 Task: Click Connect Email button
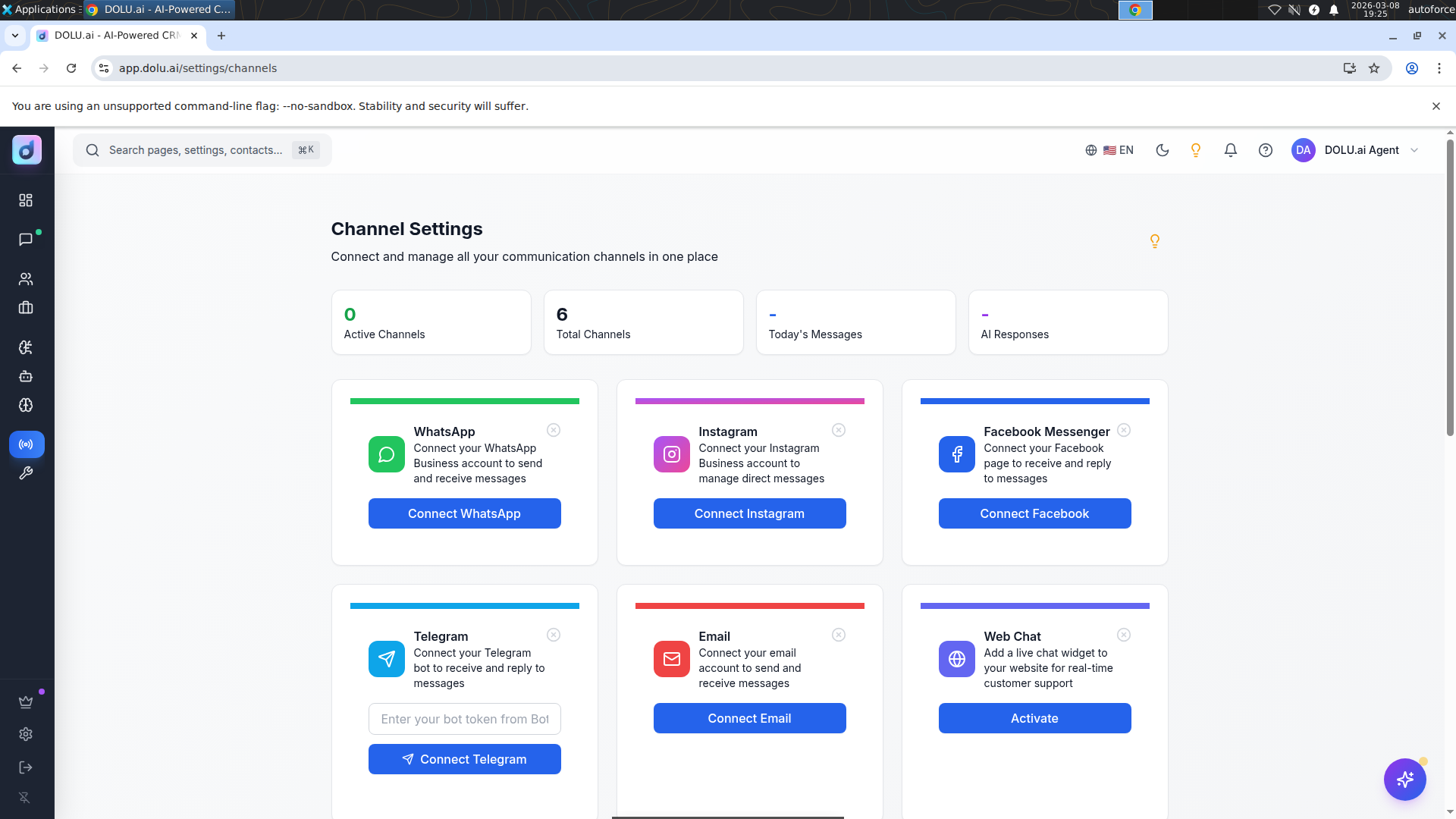tap(750, 718)
